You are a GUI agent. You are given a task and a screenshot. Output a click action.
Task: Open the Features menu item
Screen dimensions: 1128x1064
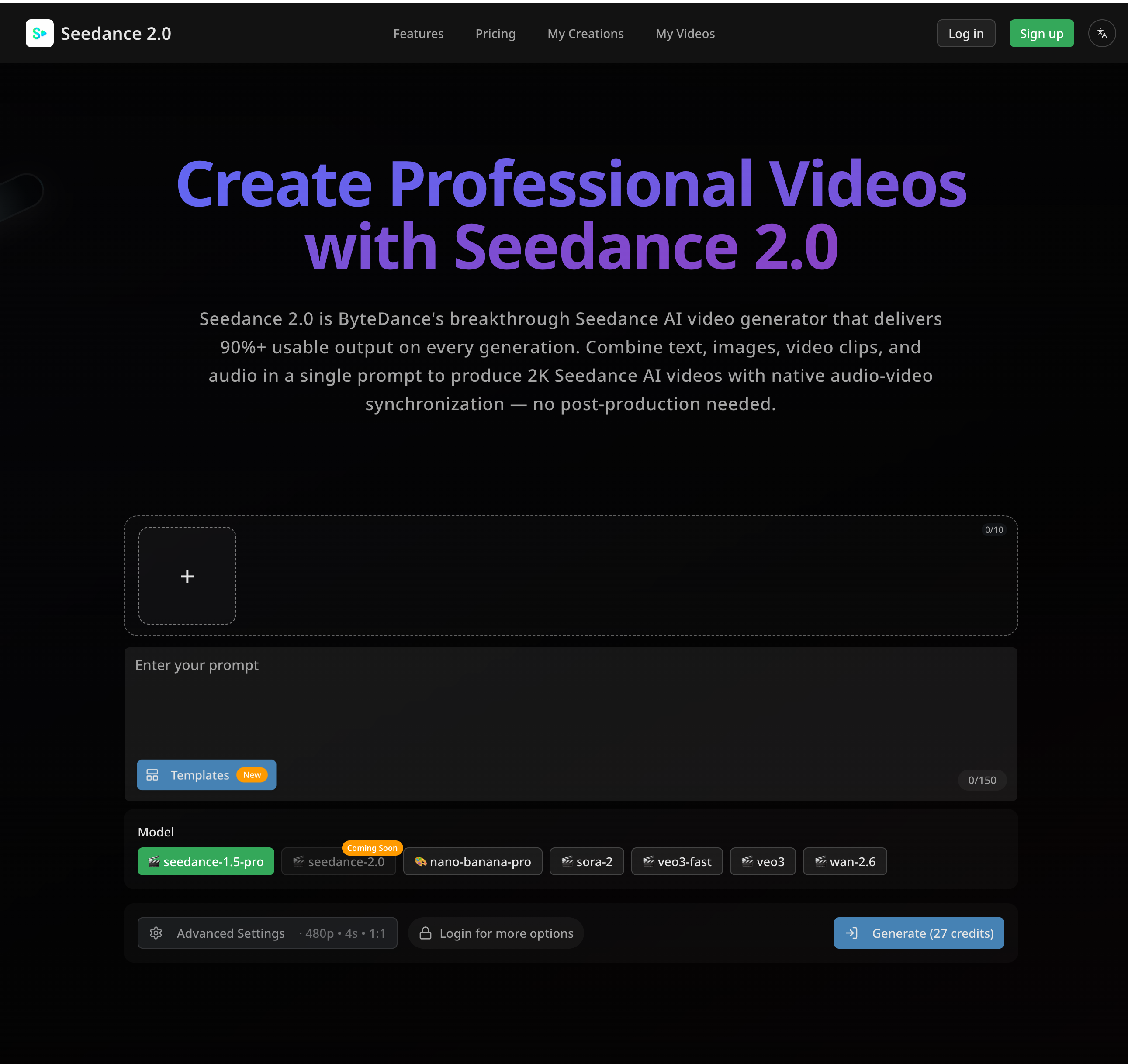click(x=418, y=33)
